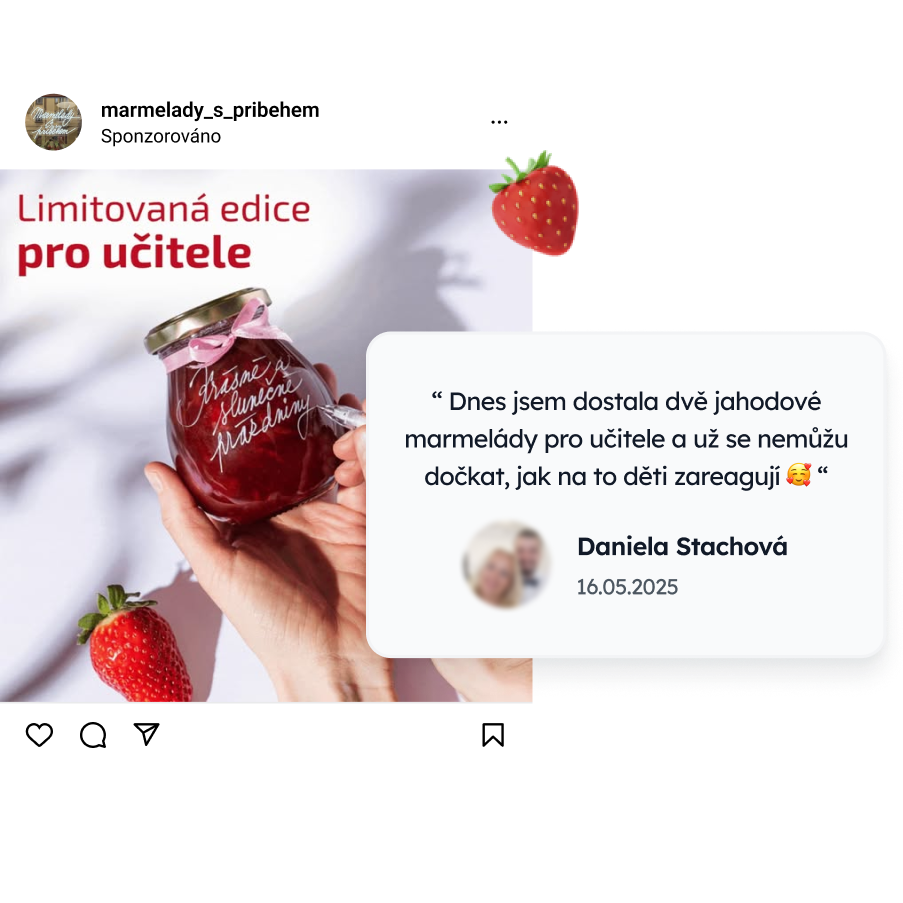Viewport: 903px width, 903px height.
Task: Click the review date 16.05.2025
Action: coord(627,587)
